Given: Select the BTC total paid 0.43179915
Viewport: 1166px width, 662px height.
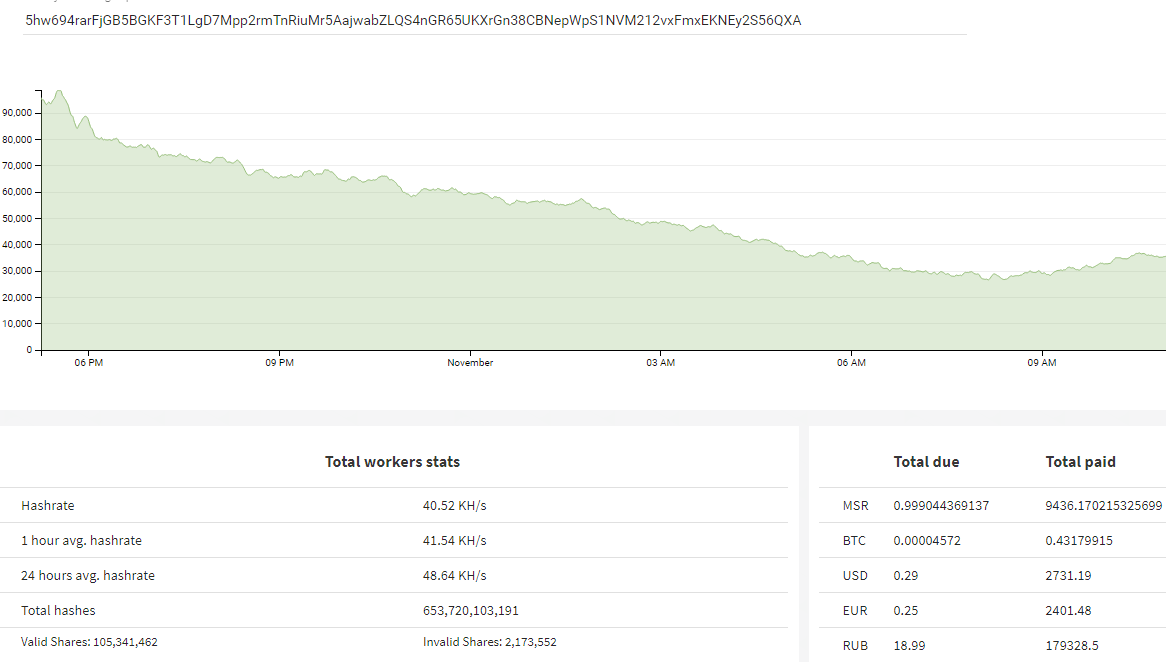Looking at the screenshot, I should (x=1079, y=541).
